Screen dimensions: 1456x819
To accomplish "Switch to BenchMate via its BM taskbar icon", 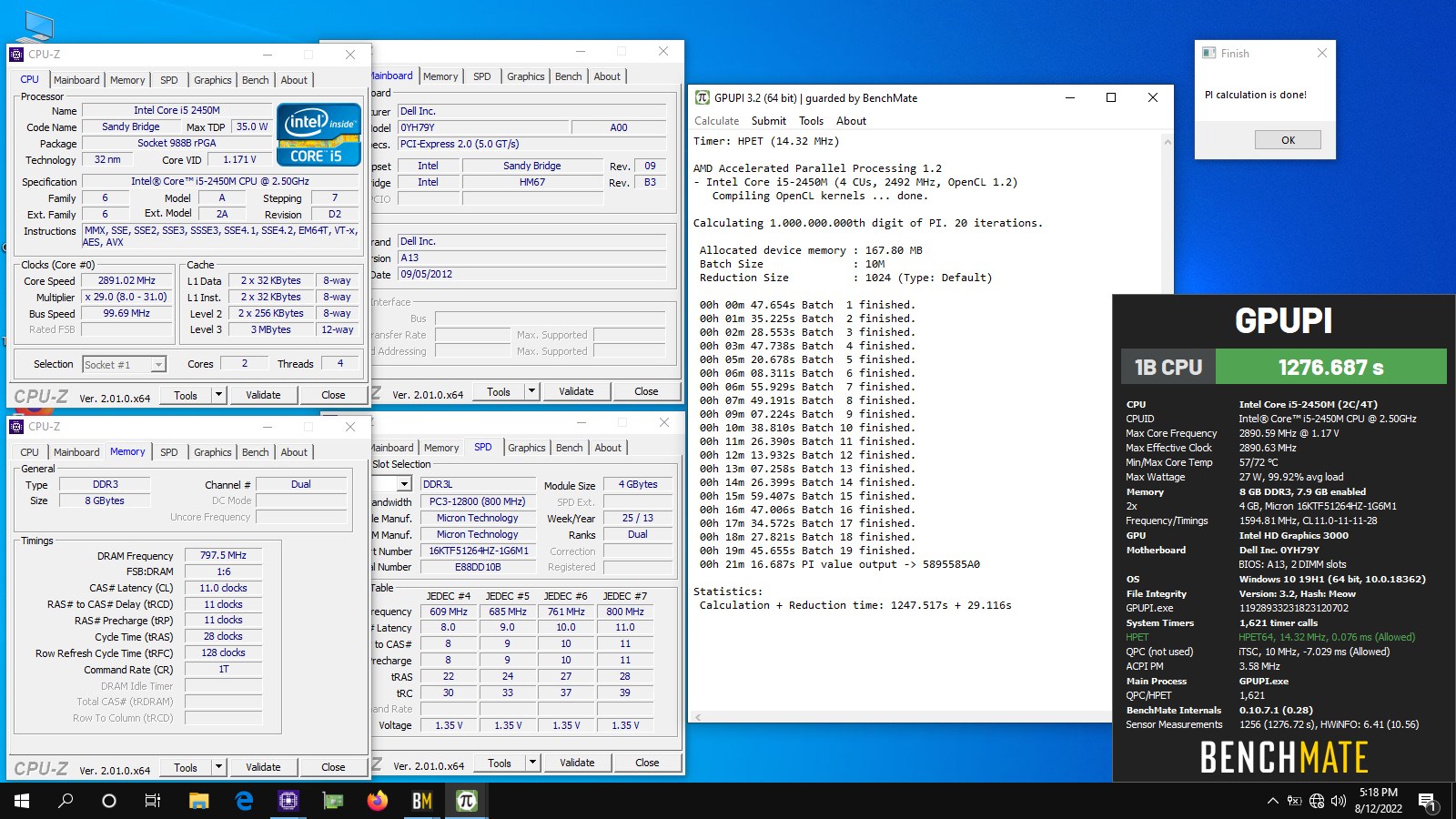I will point(422,801).
